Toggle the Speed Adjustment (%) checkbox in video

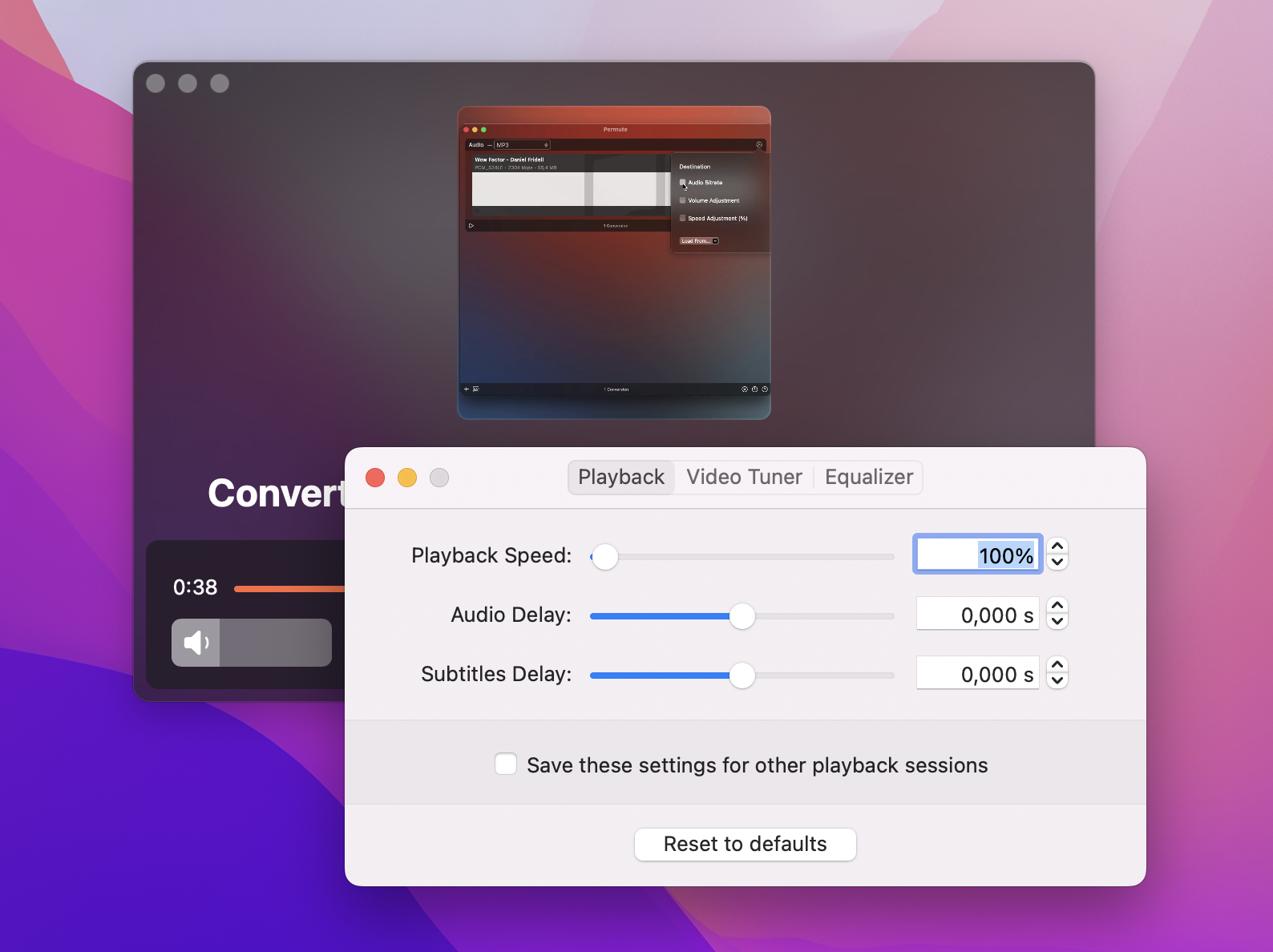pos(683,218)
